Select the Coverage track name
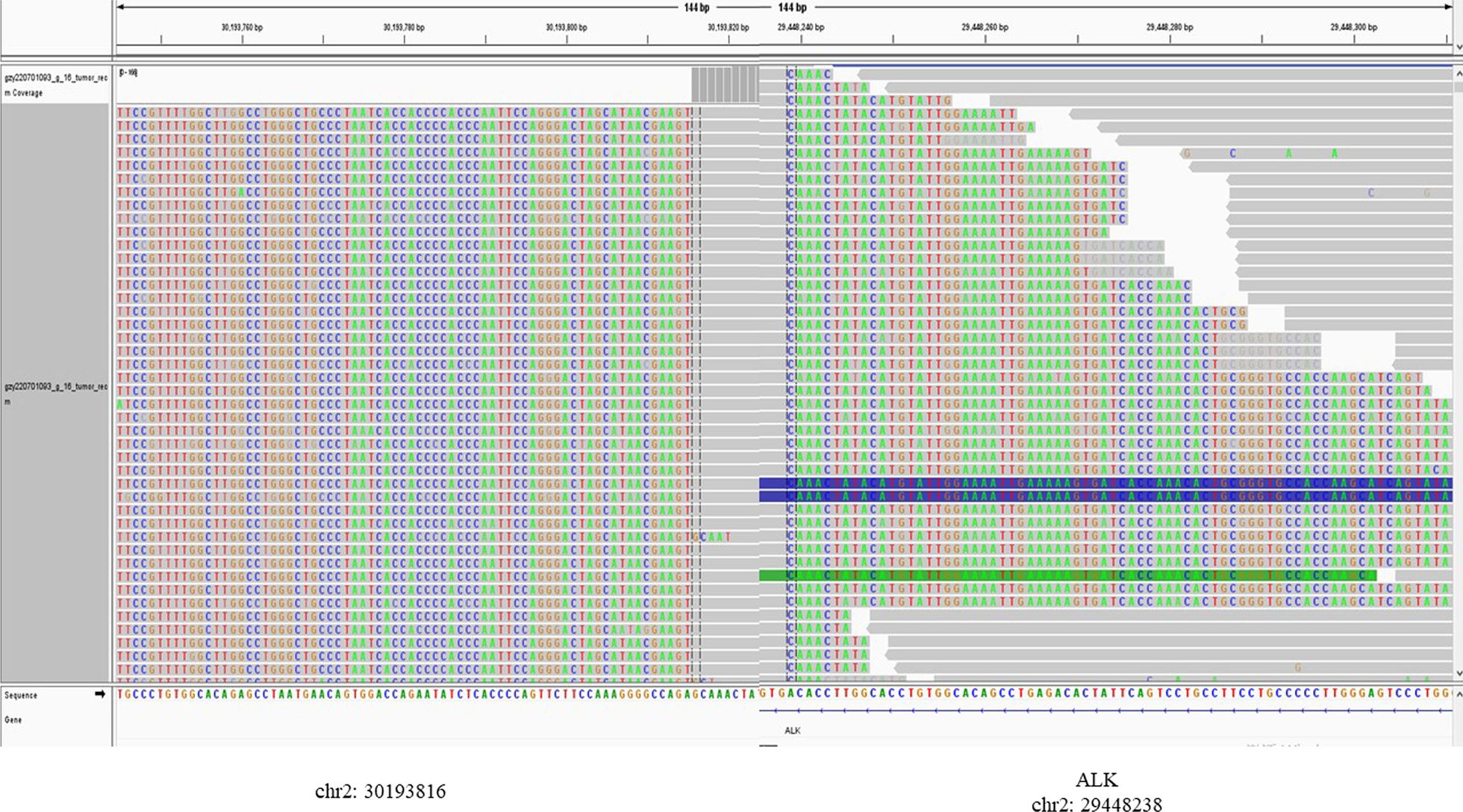 tap(56, 85)
